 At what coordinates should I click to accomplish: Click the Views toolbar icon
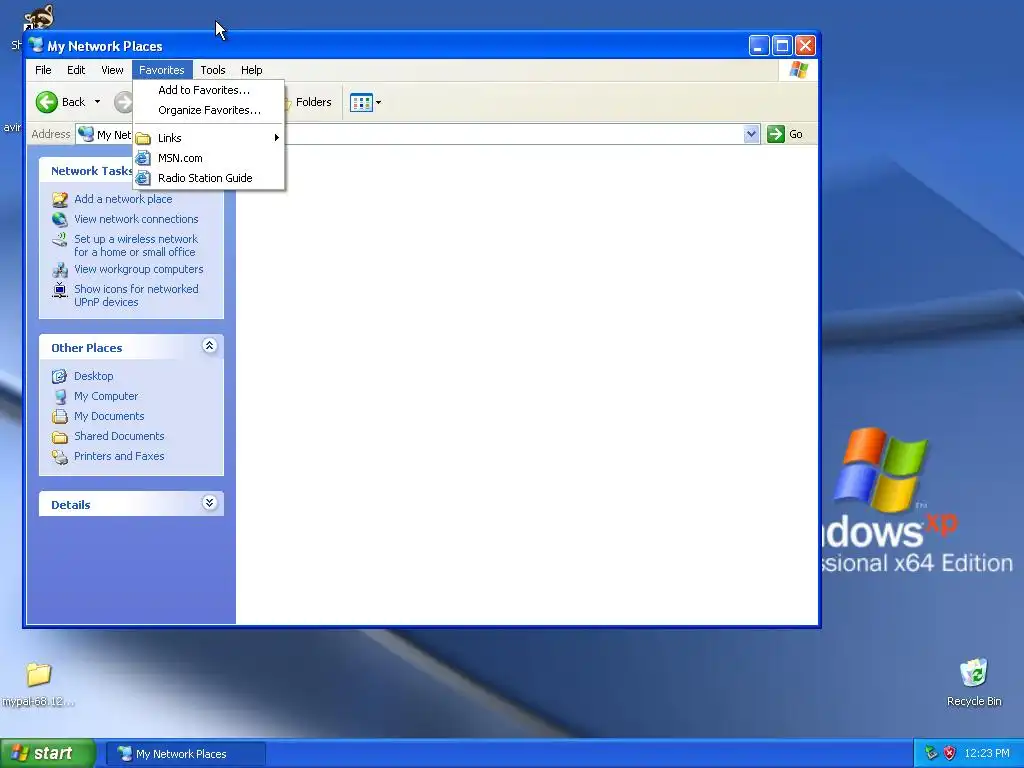361,103
